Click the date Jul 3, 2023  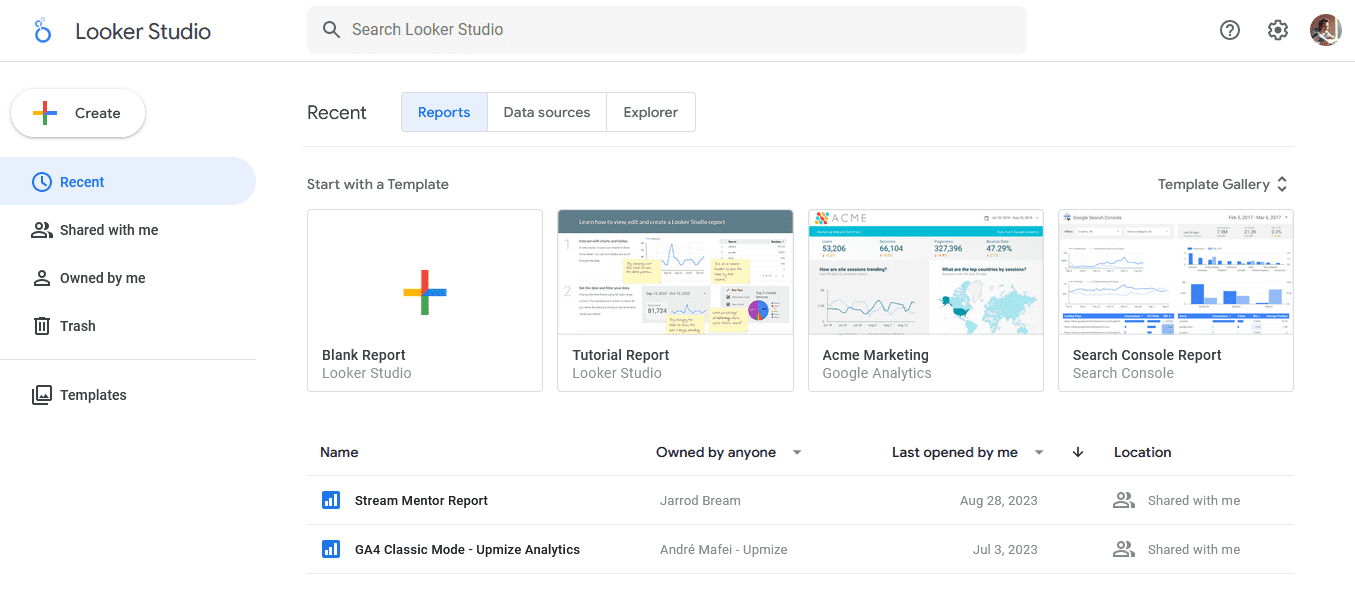tap(1005, 550)
